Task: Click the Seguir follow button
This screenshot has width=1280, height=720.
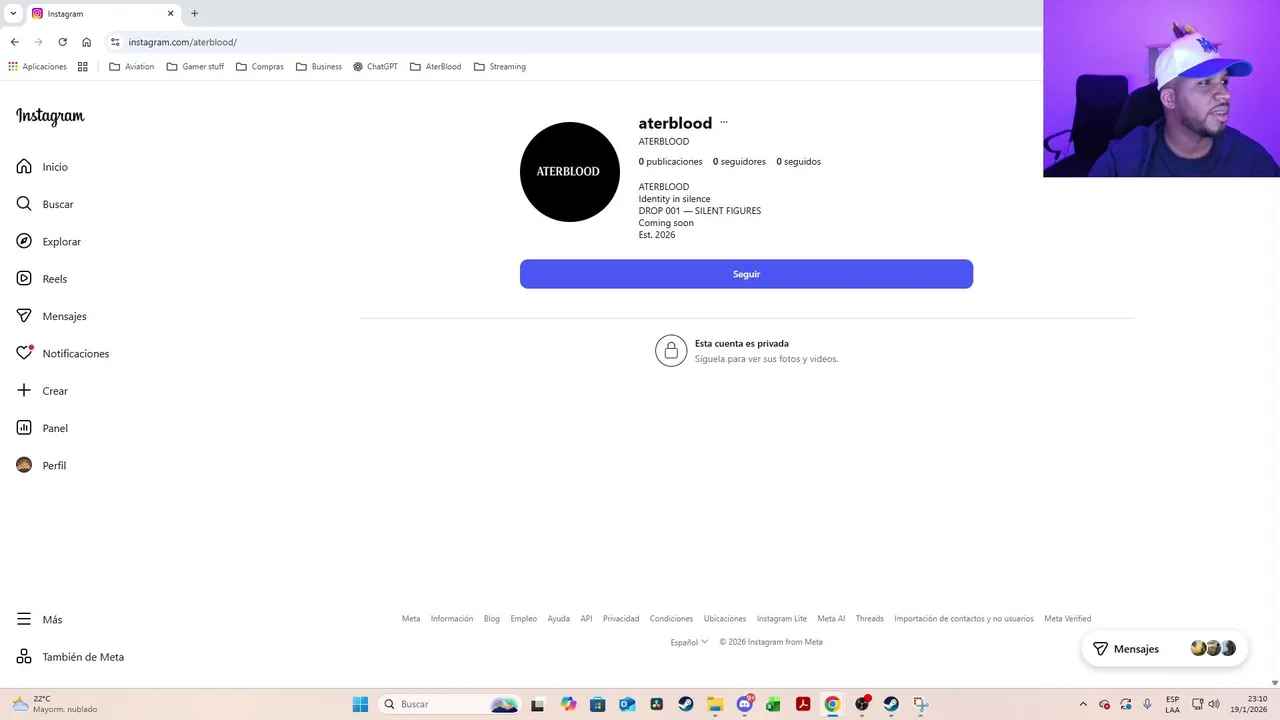Action: click(746, 274)
